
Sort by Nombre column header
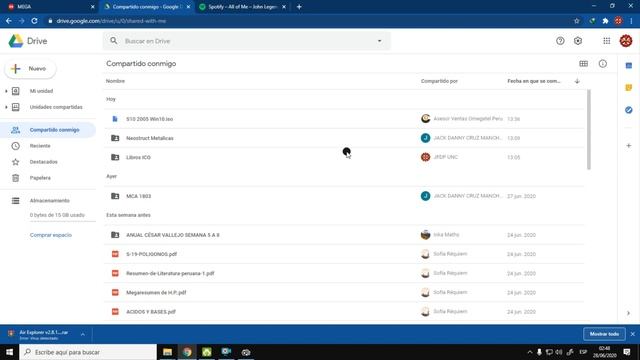116,81
